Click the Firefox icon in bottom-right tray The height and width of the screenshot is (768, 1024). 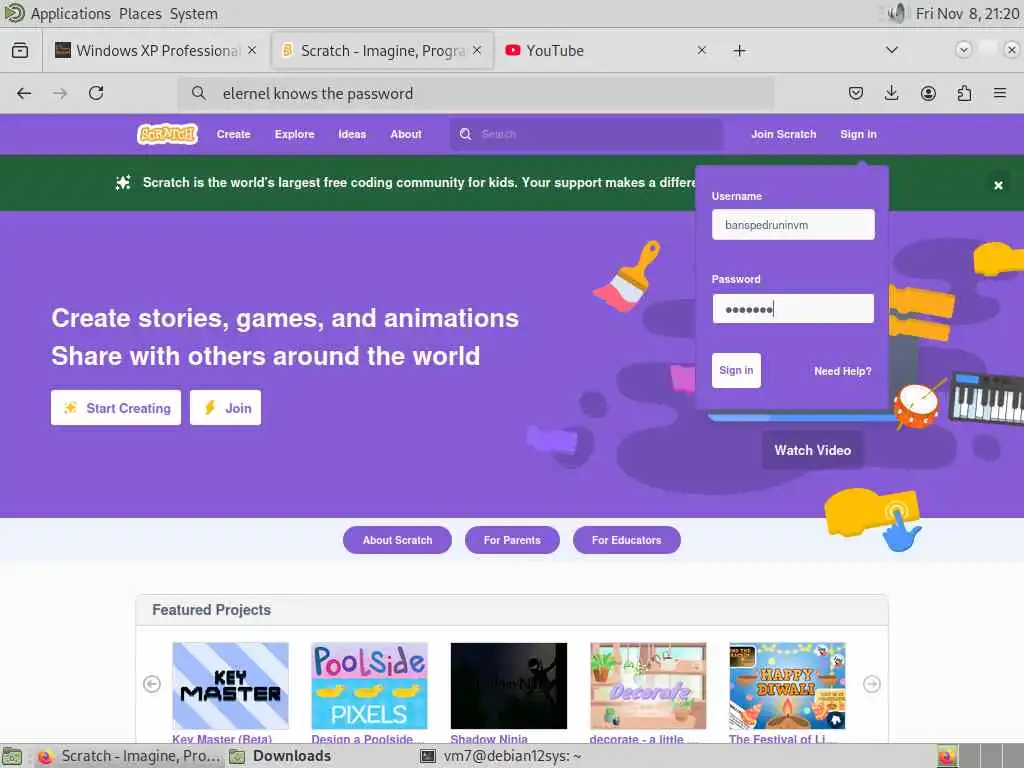point(947,756)
